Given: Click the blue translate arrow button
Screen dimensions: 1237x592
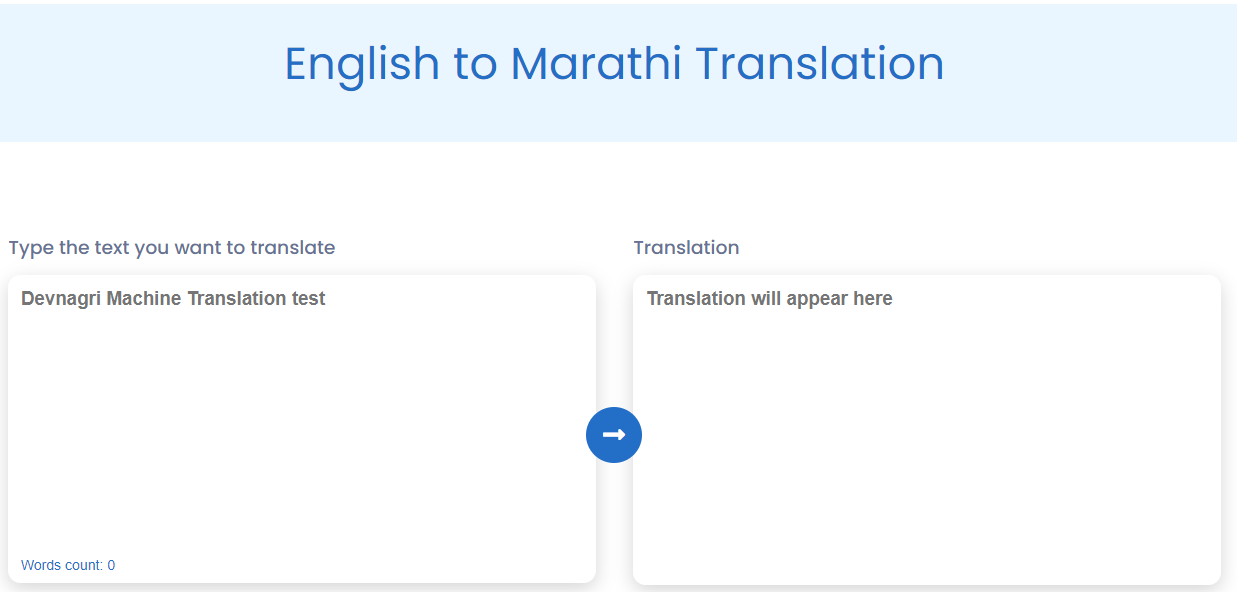Looking at the screenshot, I should pos(613,435).
